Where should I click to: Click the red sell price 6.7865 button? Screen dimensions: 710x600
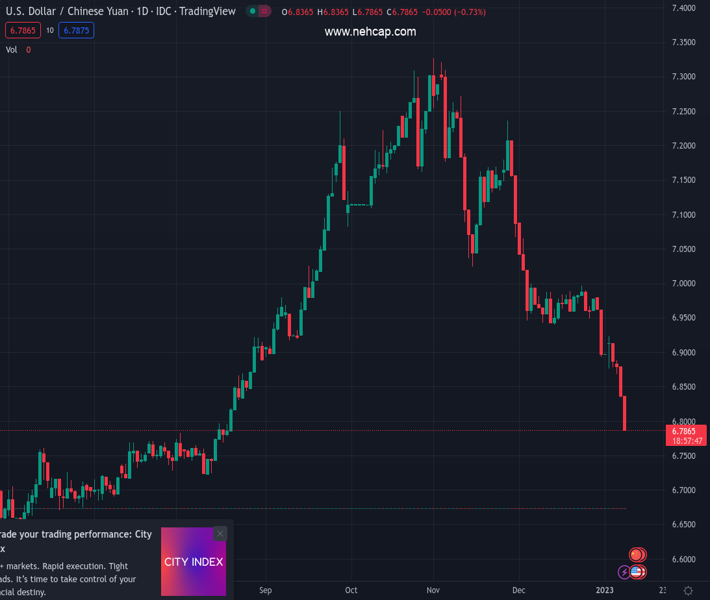pyautogui.click(x=23, y=30)
